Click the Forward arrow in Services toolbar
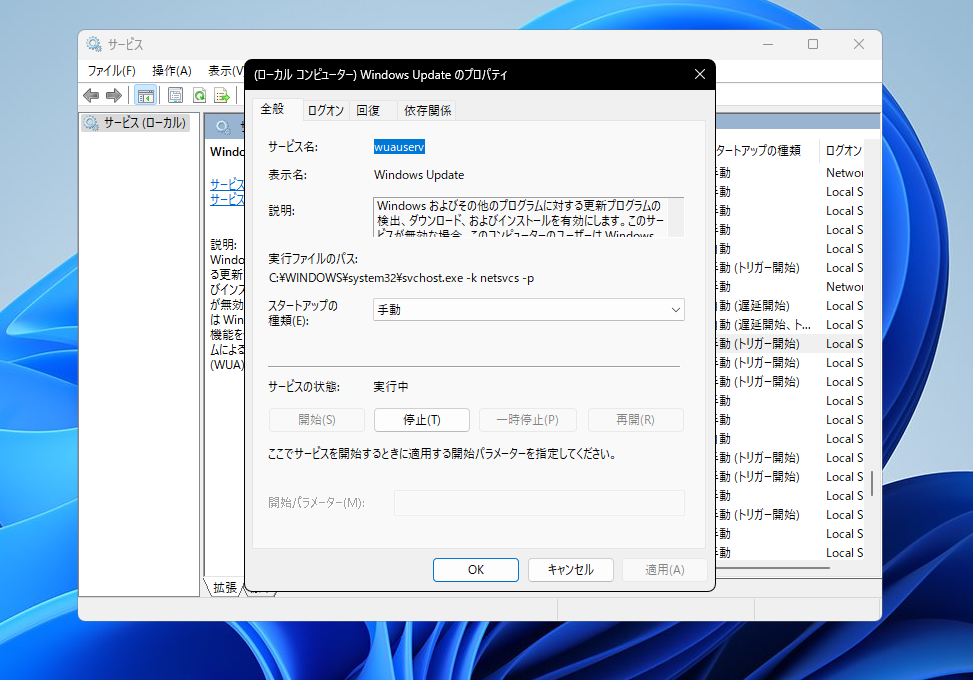Image resolution: width=973 pixels, height=680 pixels. [x=114, y=96]
